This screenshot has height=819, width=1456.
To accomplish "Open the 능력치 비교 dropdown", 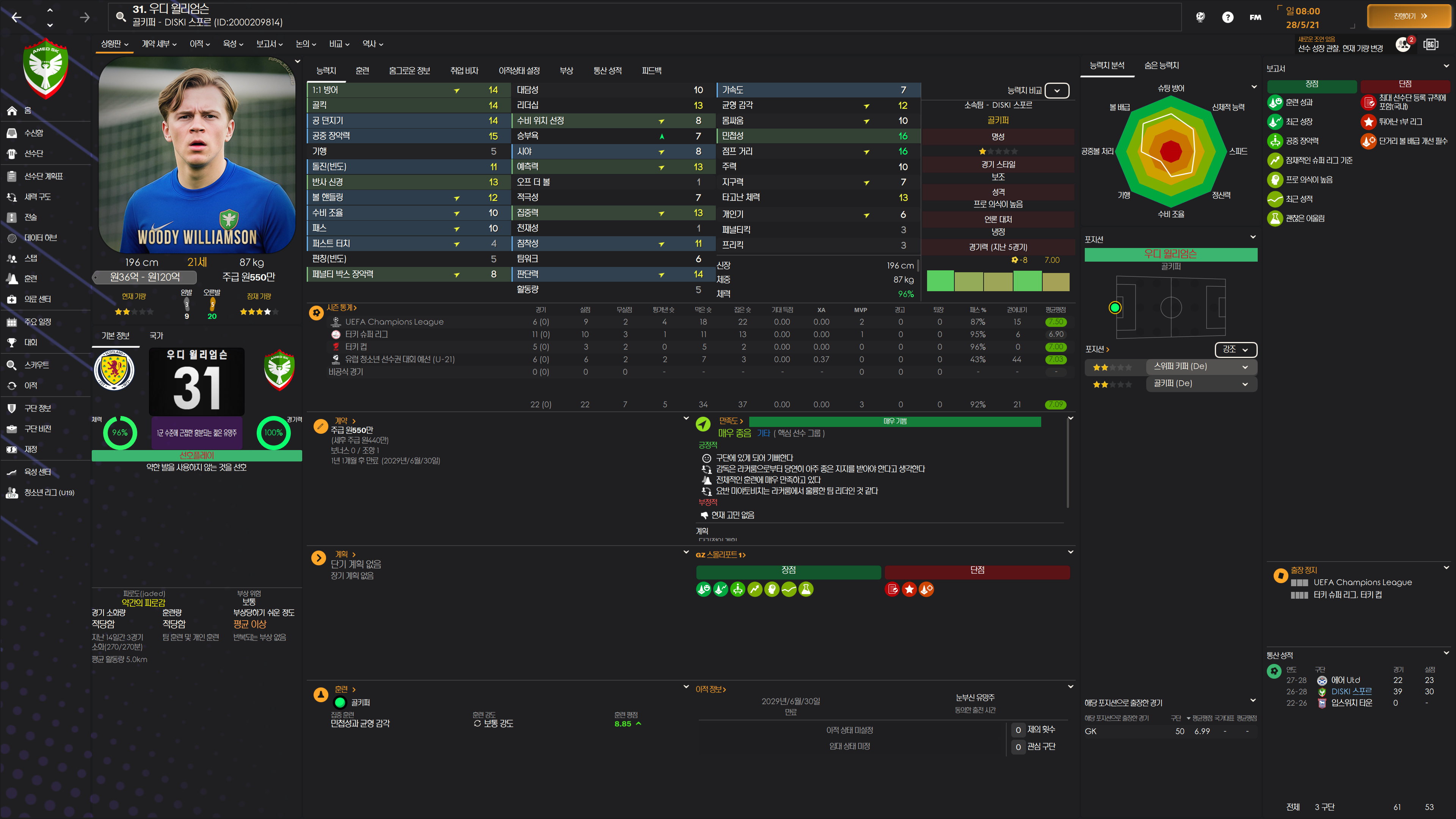I will tap(1056, 91).
